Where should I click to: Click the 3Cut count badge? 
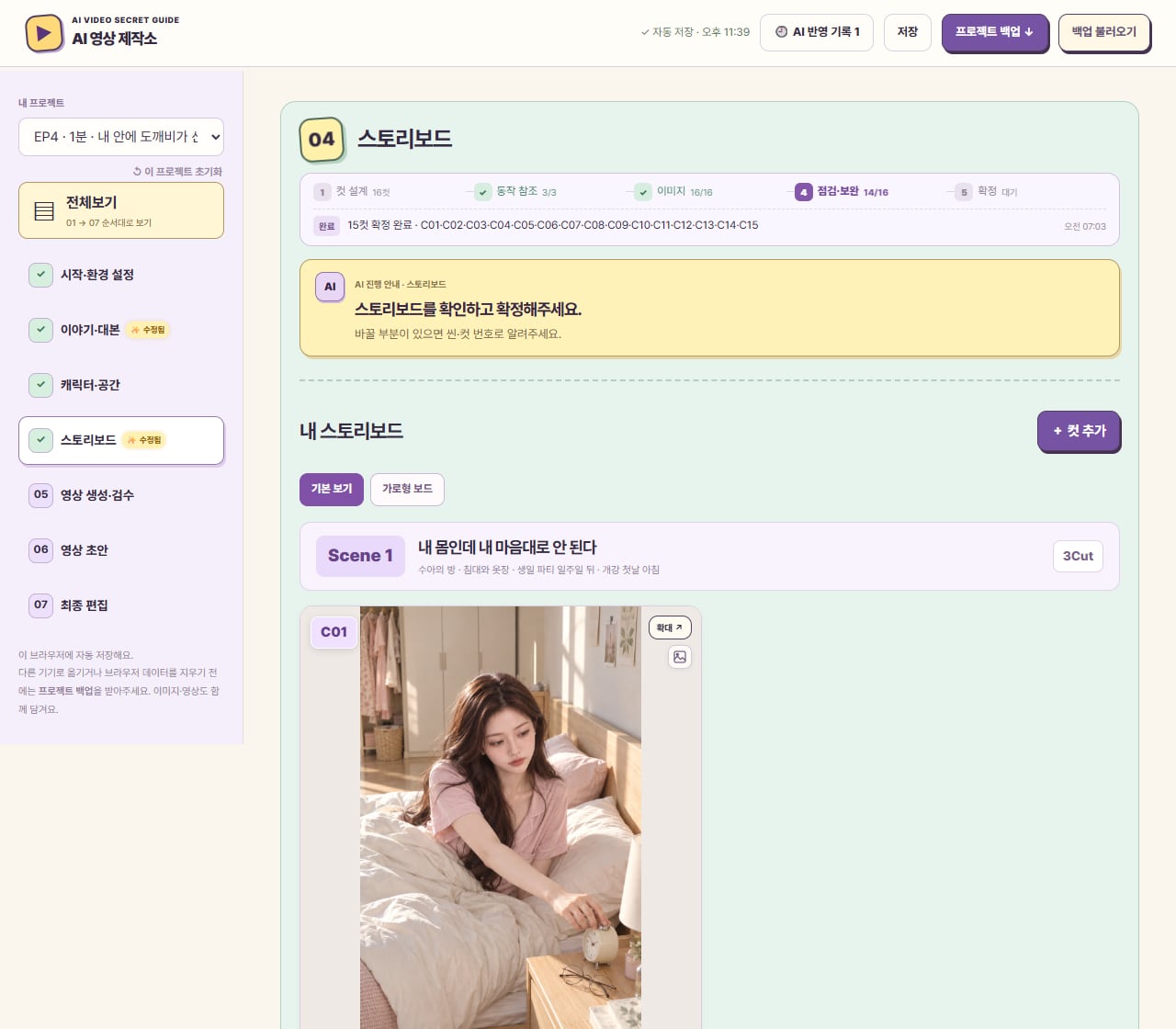1078,556
